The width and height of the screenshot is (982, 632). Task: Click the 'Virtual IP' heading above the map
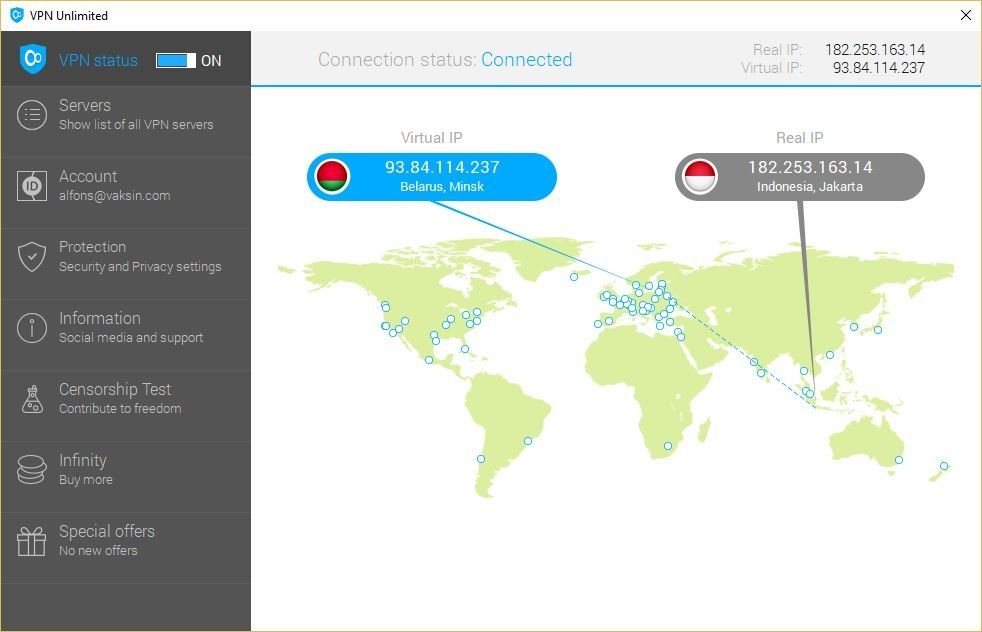click(x=432, y=138)
